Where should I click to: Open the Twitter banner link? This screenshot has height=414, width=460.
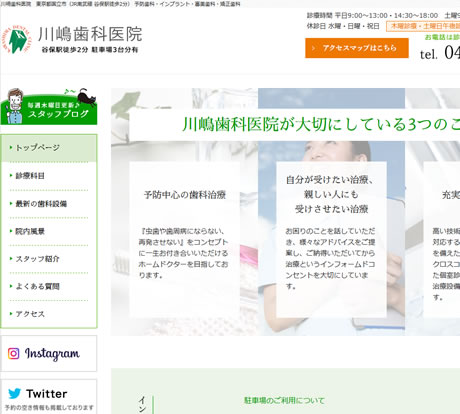[49, 397]
